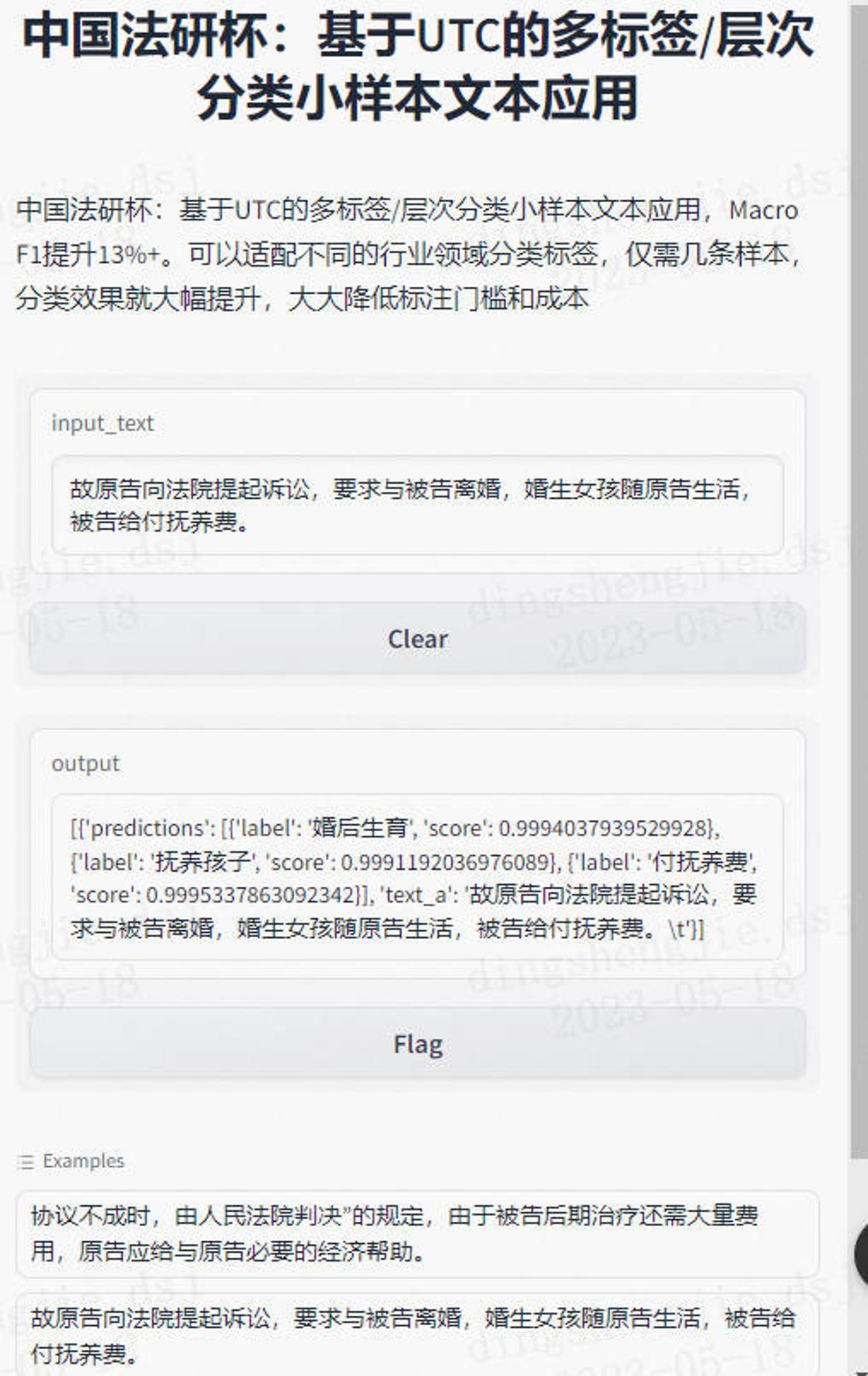Click the Examples list icon

click(x=26, y=1162)
